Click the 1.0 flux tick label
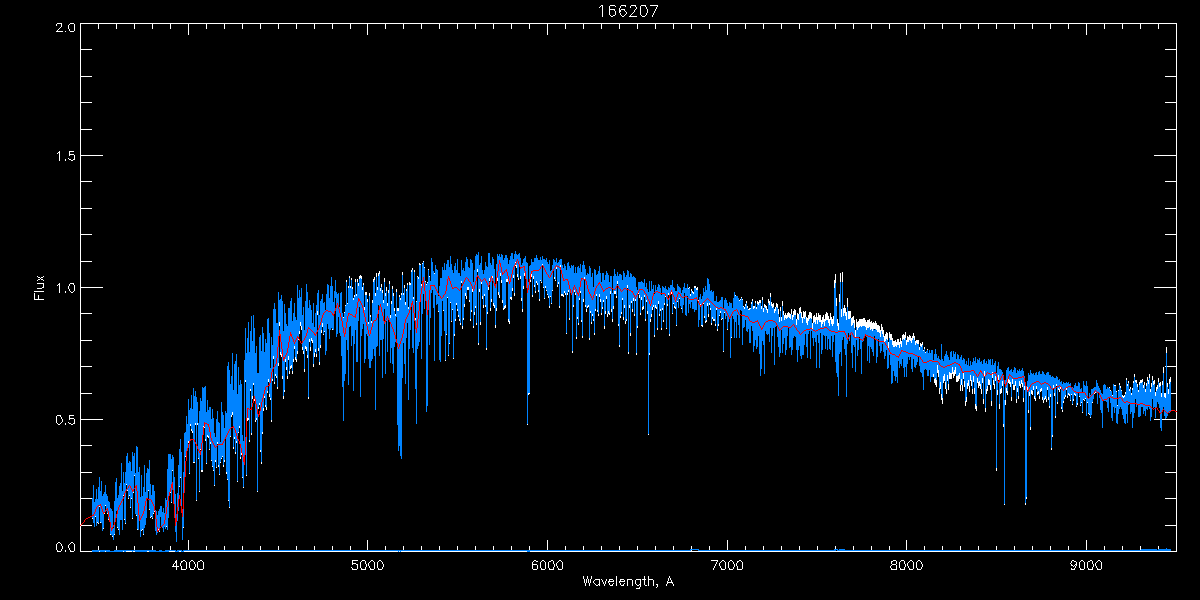1200x600 pixels. (x=66, y=288)
